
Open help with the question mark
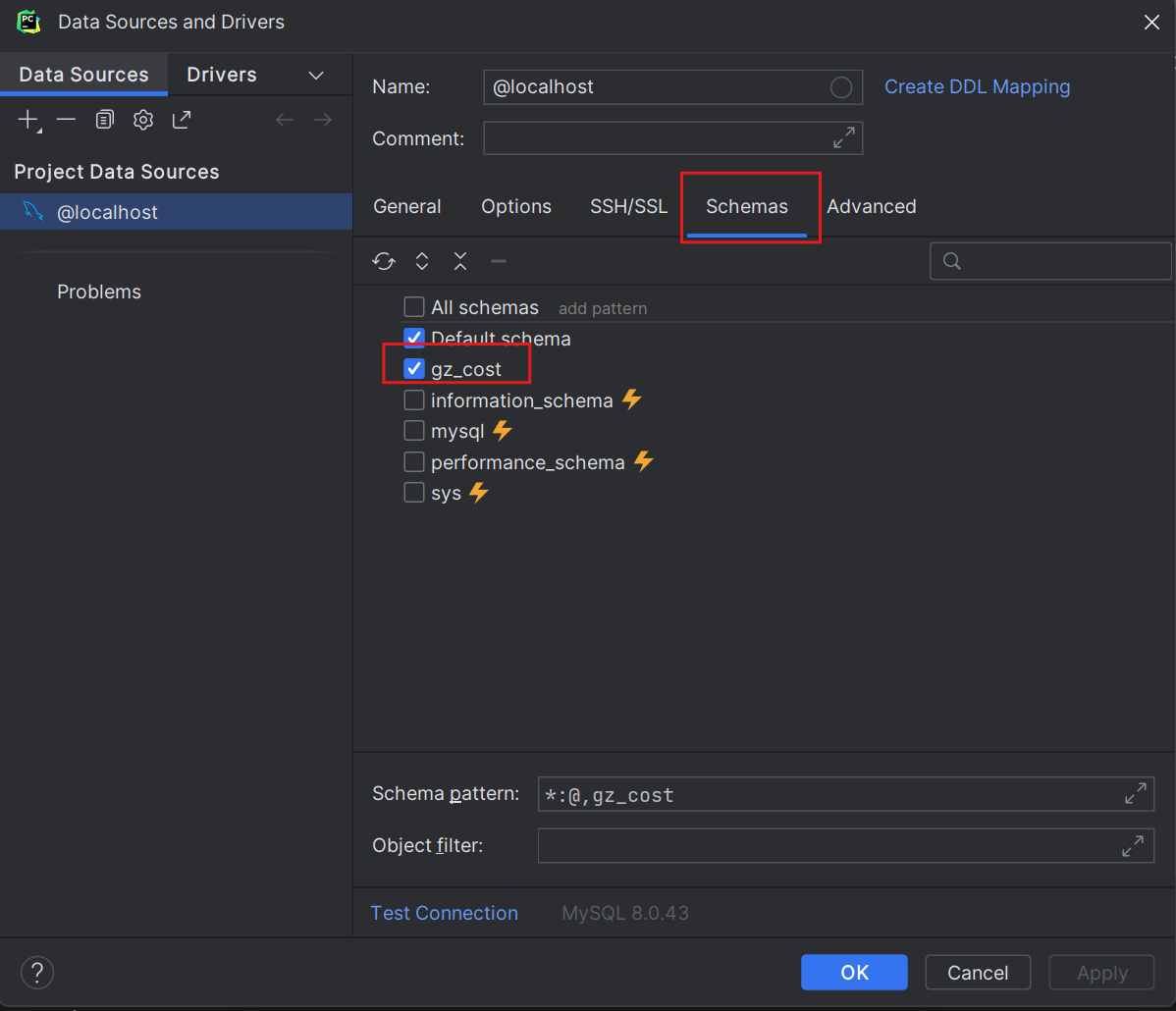tap(36, 973)
